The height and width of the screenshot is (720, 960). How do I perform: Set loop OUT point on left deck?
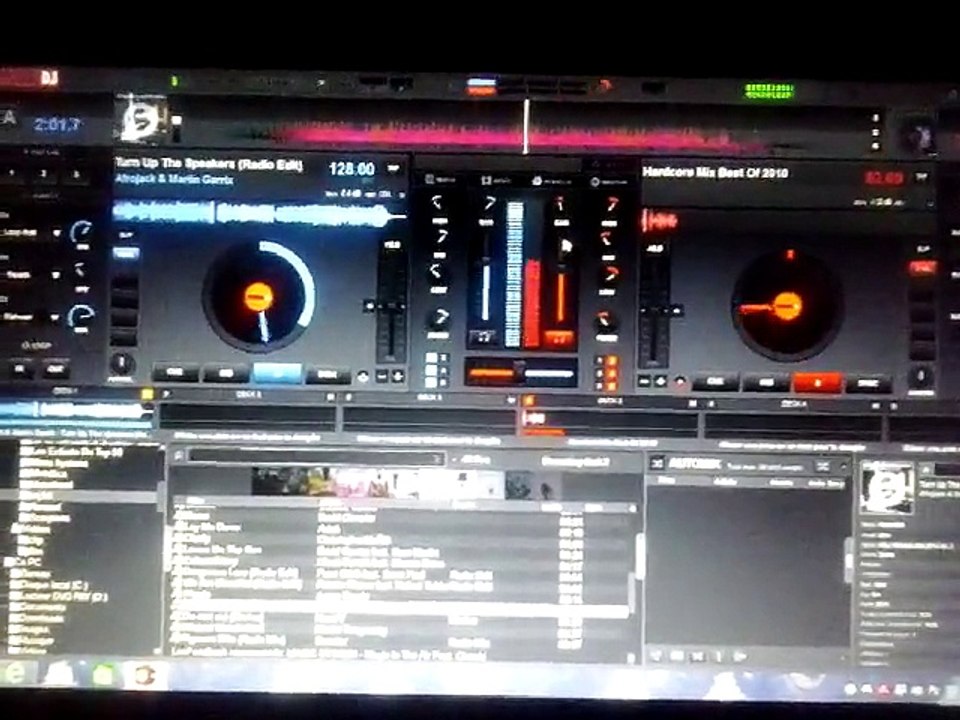point(56,369)
